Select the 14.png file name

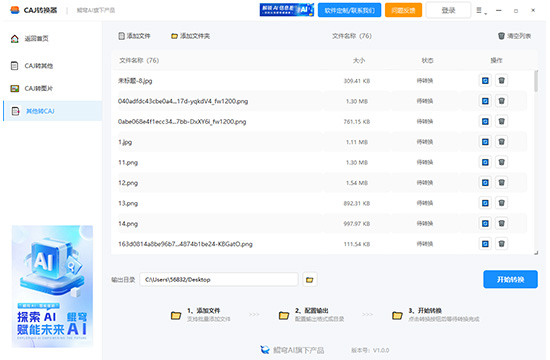[x=128, y=224]
